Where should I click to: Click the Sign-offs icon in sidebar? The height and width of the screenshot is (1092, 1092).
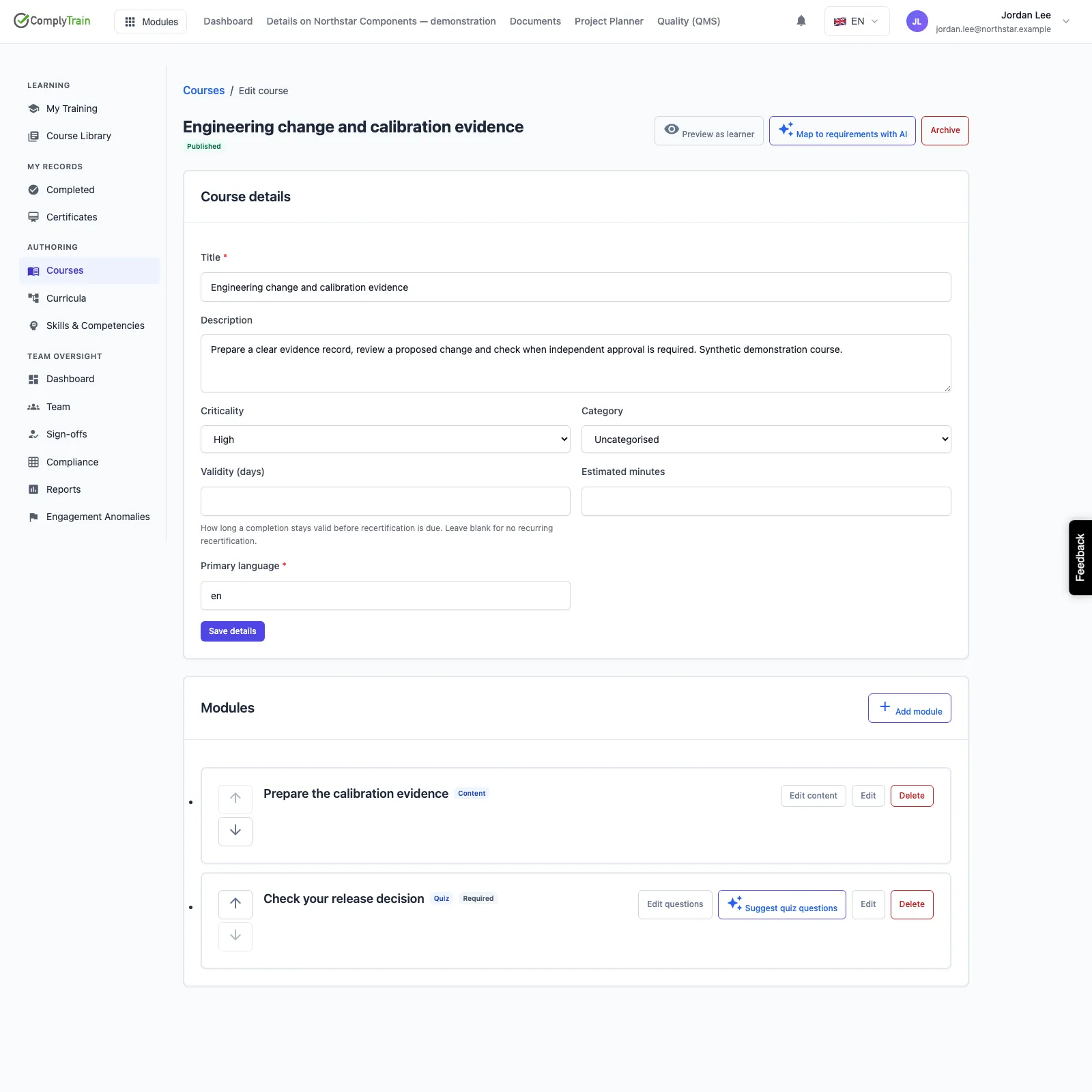33,434
